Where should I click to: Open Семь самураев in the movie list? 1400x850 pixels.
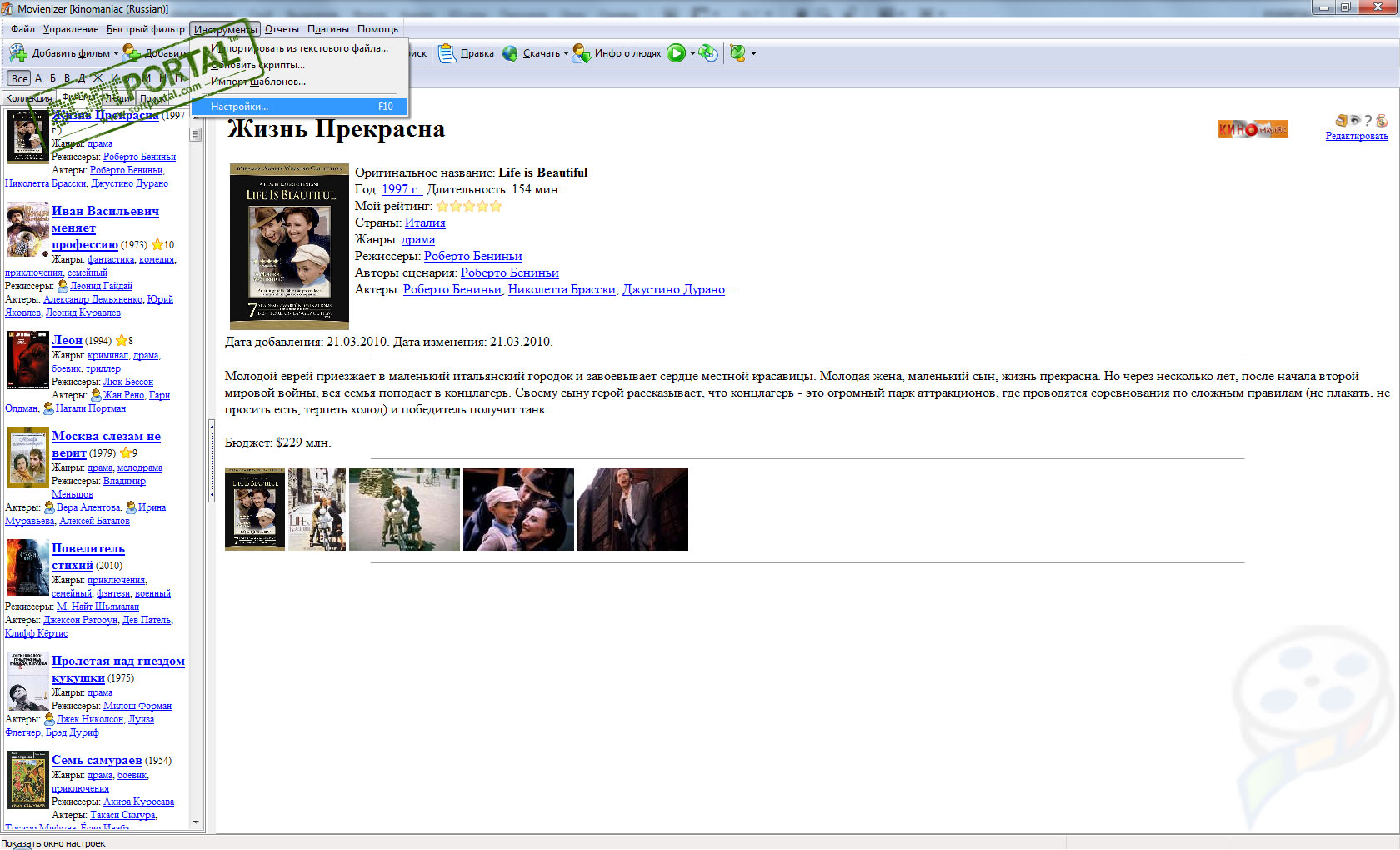click(97, 760)
